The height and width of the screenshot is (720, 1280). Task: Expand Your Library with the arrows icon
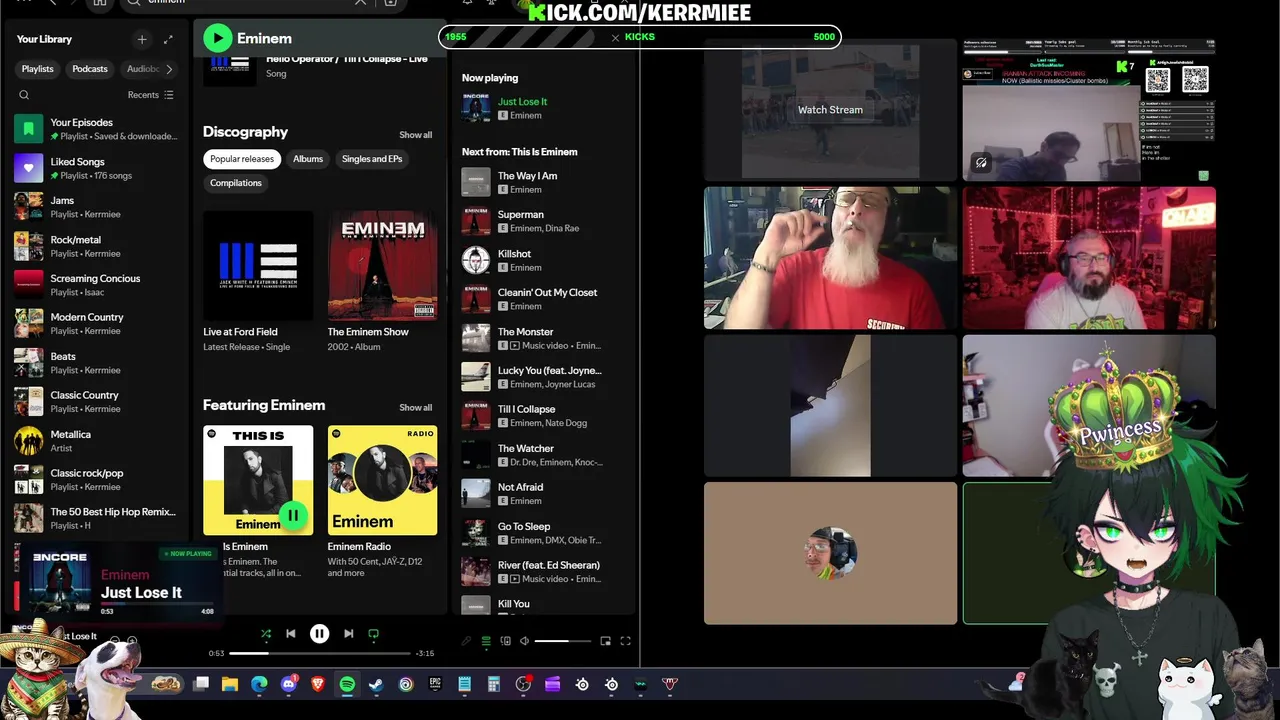(168, 39)
